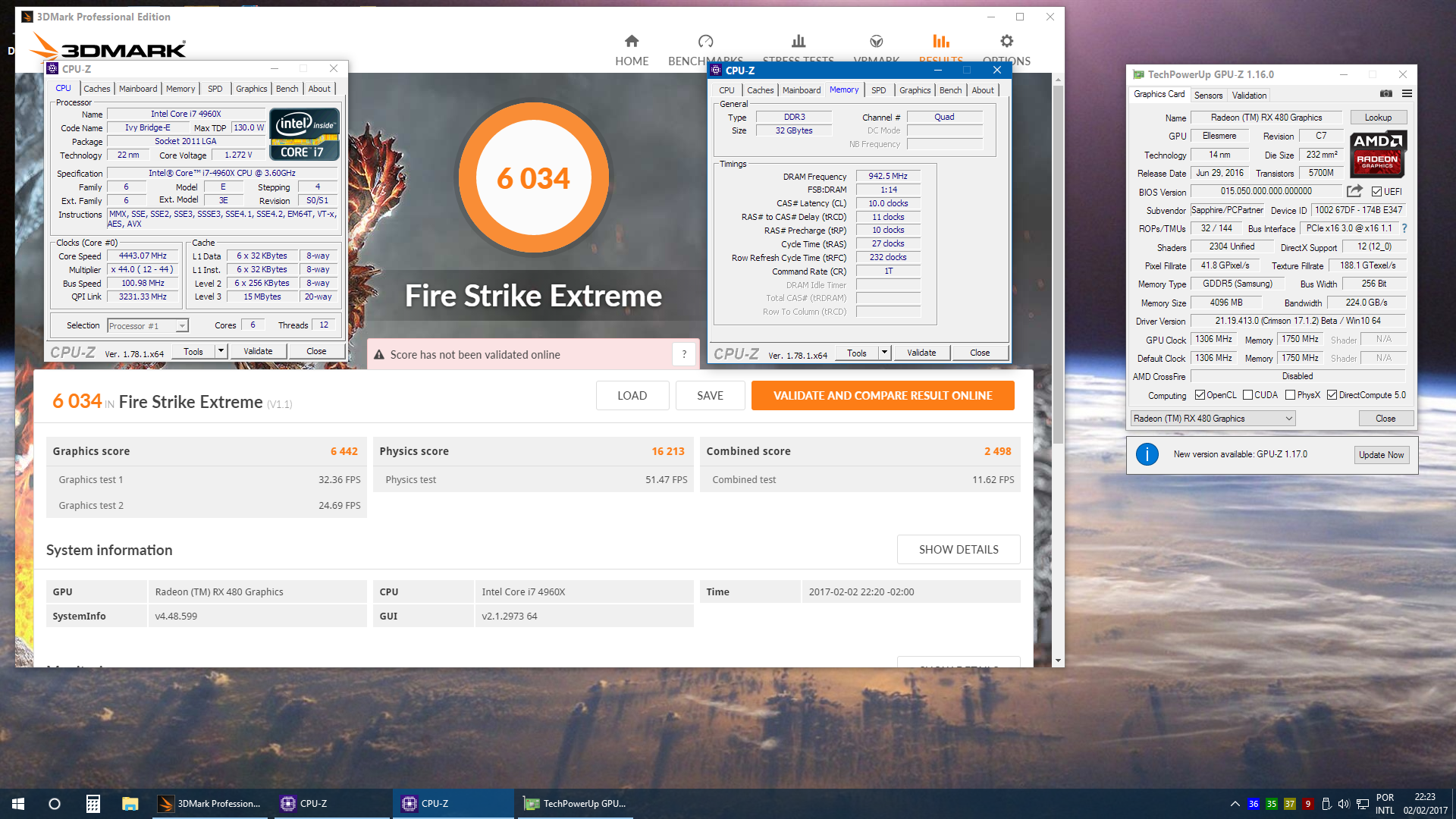The height and width of the screenshot is (819, 1456).
Task: Click the network tray icon
Action: coord(1363,804)
